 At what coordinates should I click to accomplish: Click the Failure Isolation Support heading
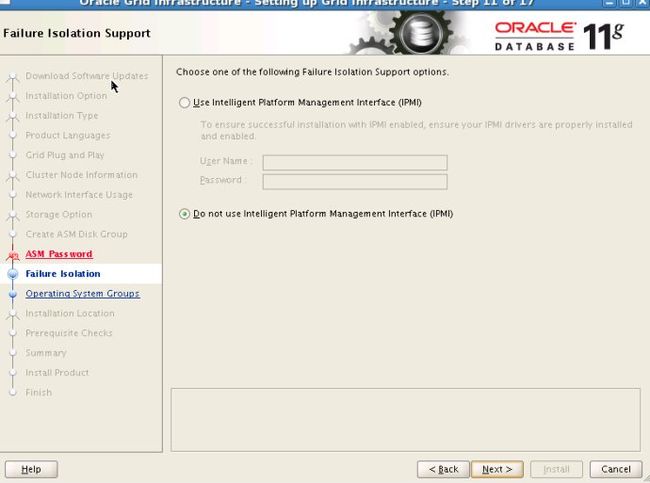pos(77,33)
